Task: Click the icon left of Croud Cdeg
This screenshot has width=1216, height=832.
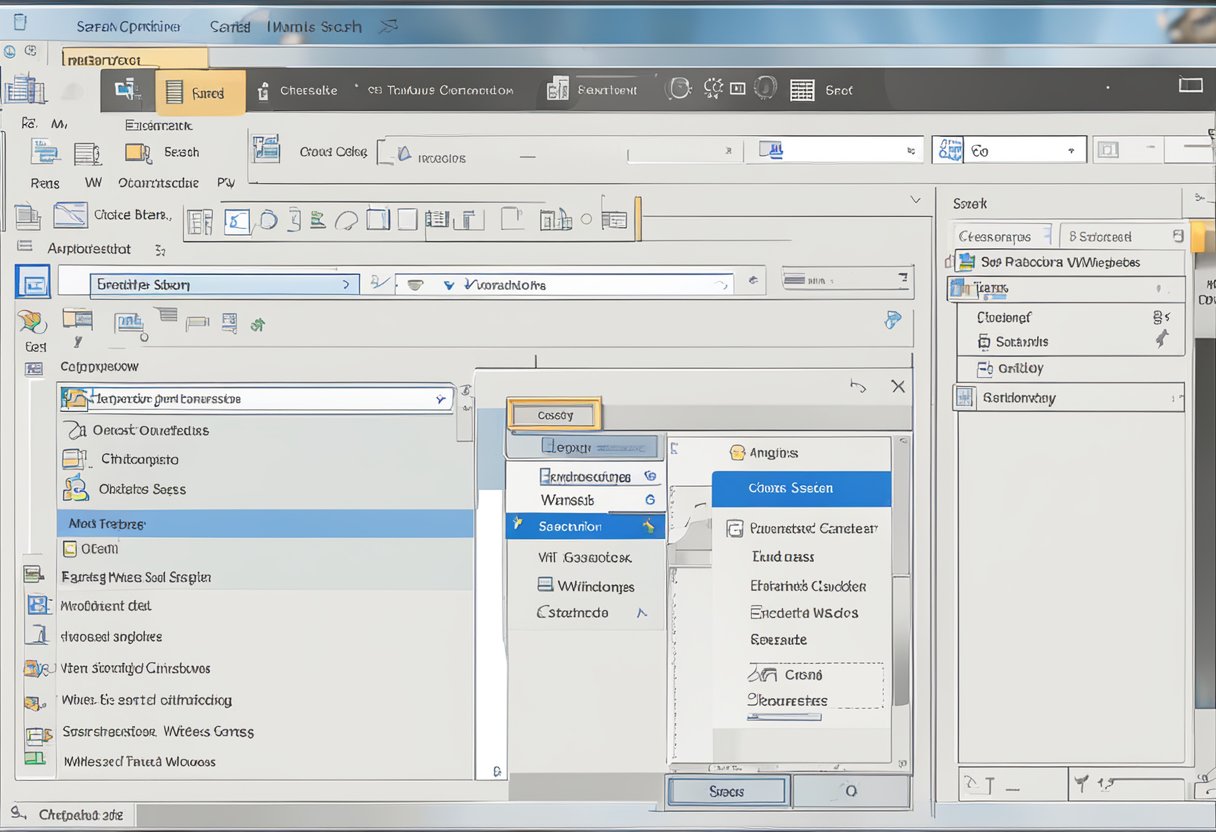Action: pyautogui.click(x=266, y=150)
